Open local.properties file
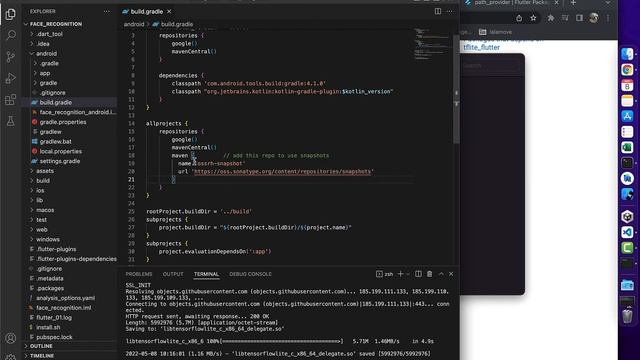The height and width of the screenshot is (360, 640). 60,151
